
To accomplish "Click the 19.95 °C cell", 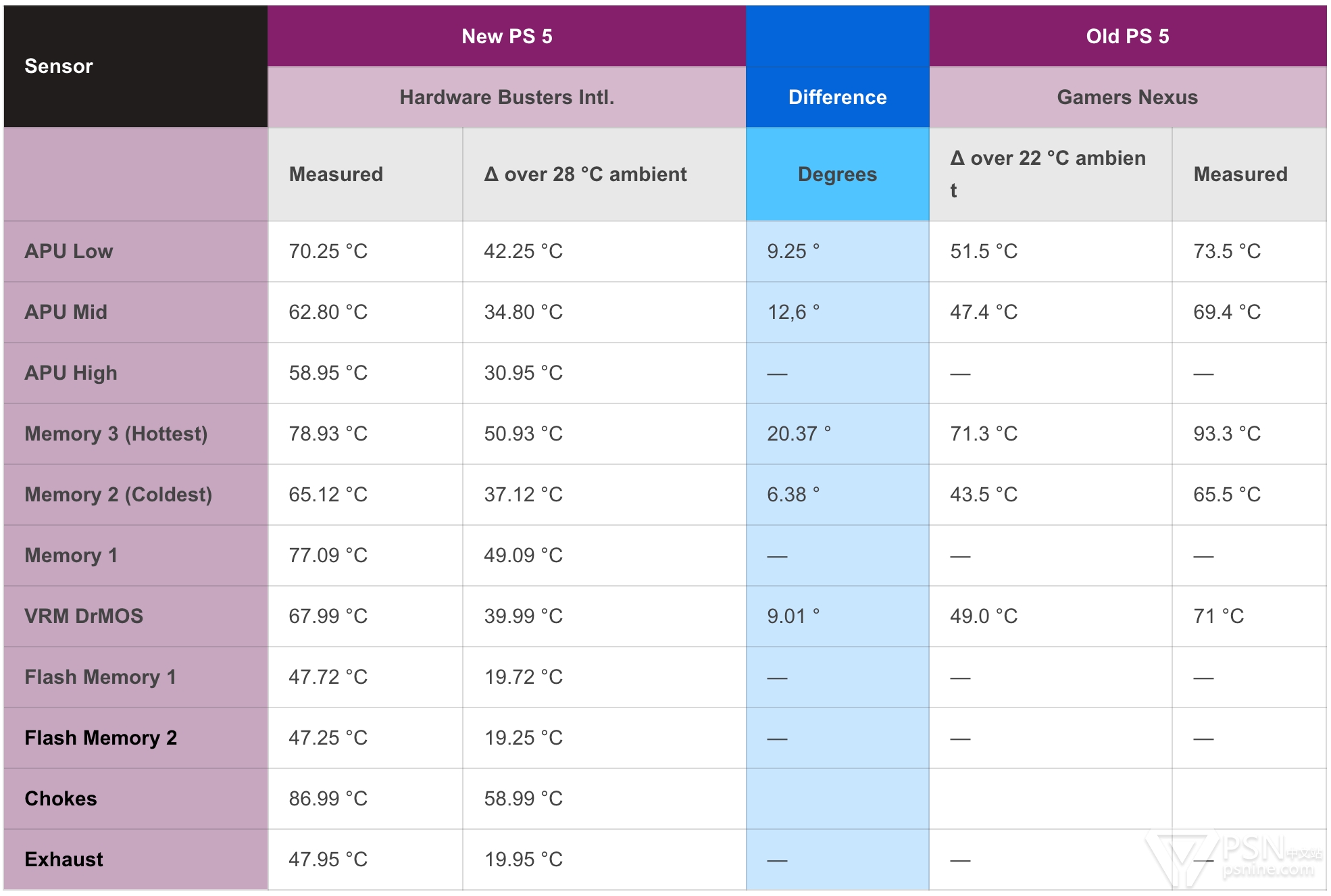I will [605, 860].
